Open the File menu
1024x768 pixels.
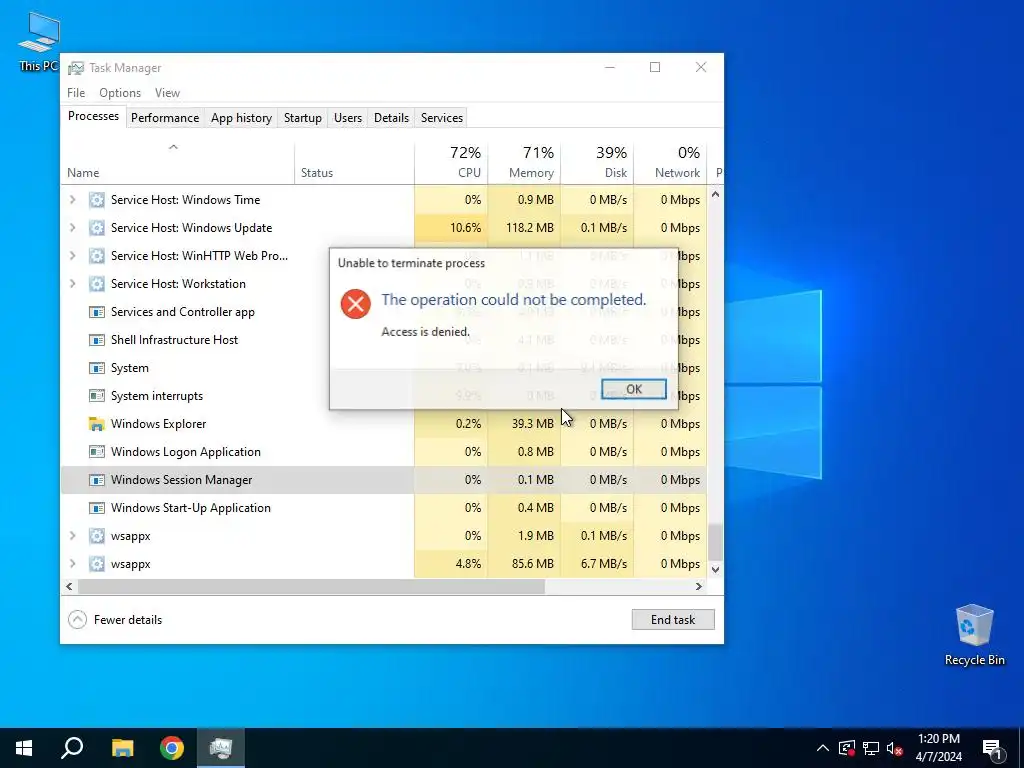(x=76, y=93)
